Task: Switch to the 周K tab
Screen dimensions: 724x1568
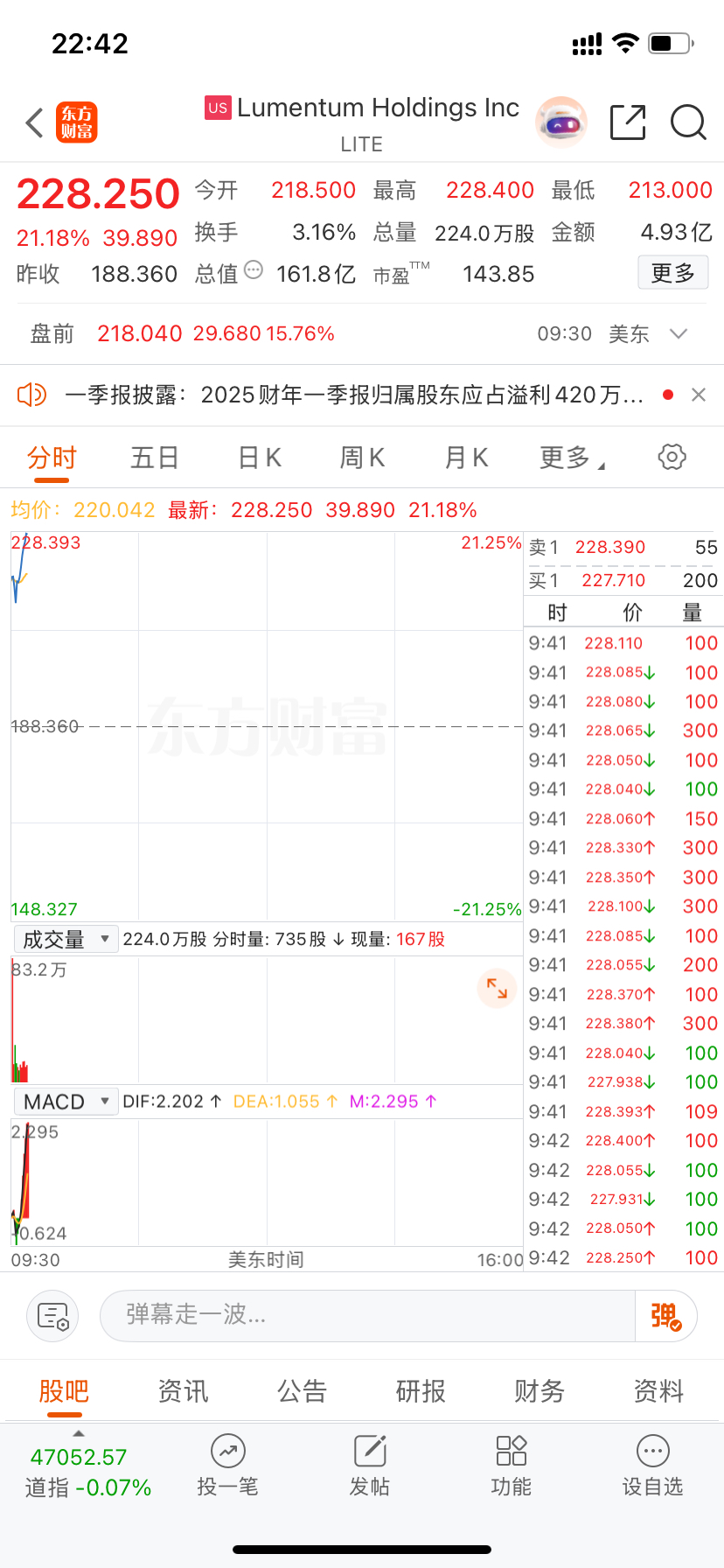Action: coord(362,458)
